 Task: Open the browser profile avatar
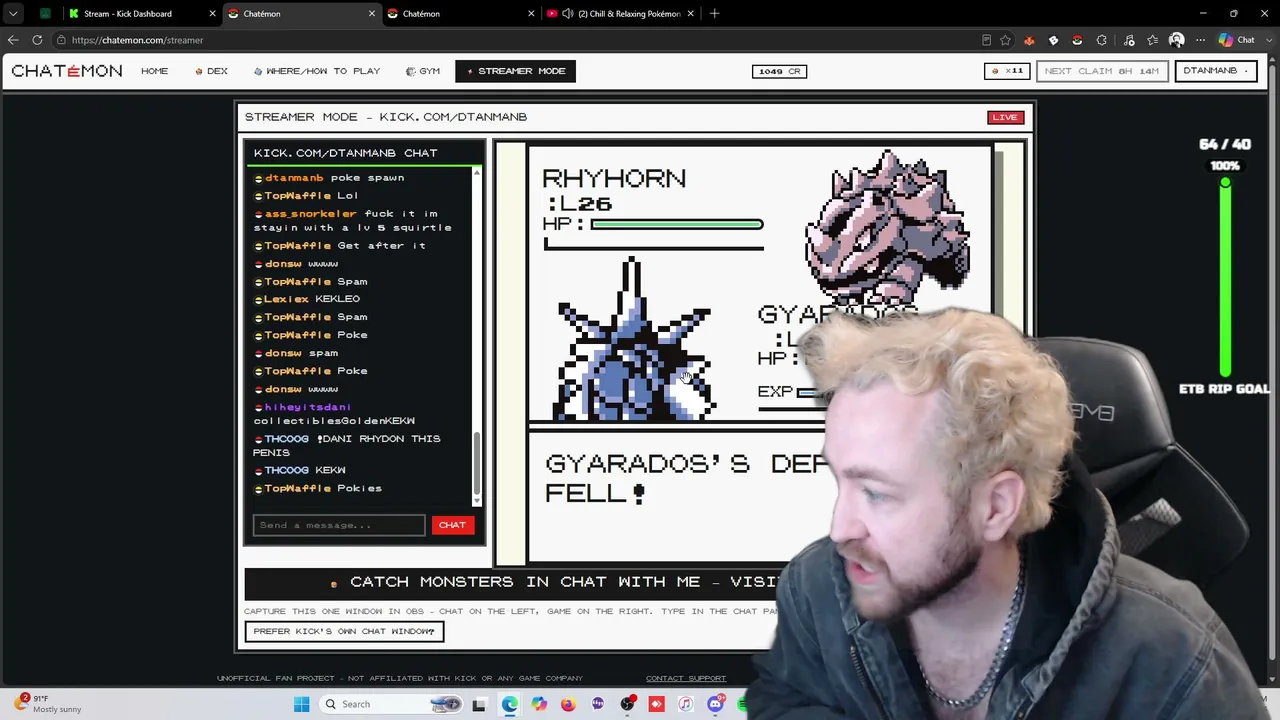[1177, 40]
